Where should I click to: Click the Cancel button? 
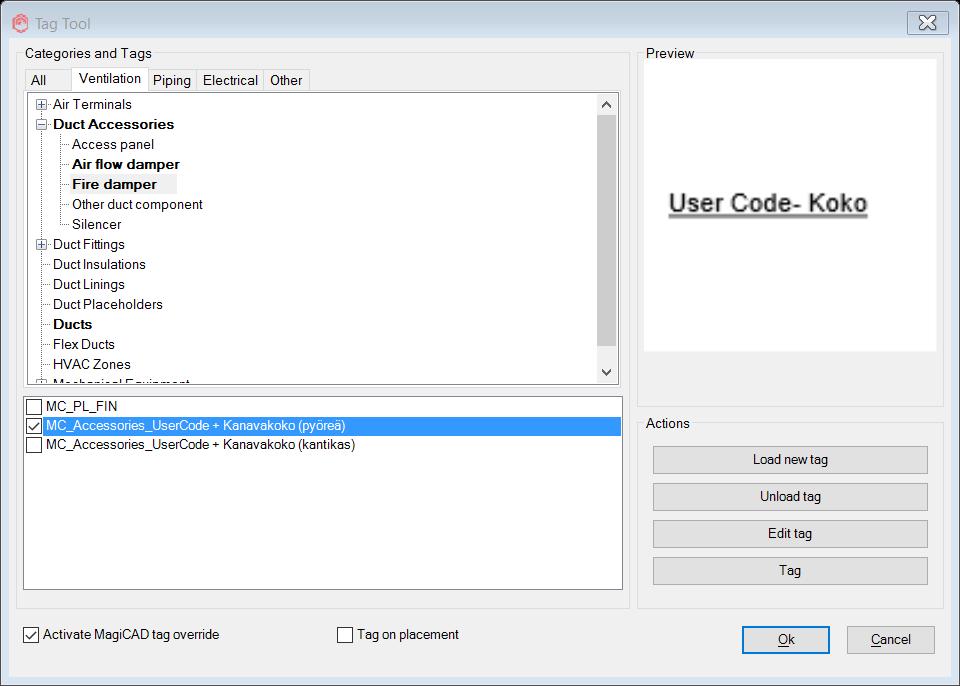point(891,640)
